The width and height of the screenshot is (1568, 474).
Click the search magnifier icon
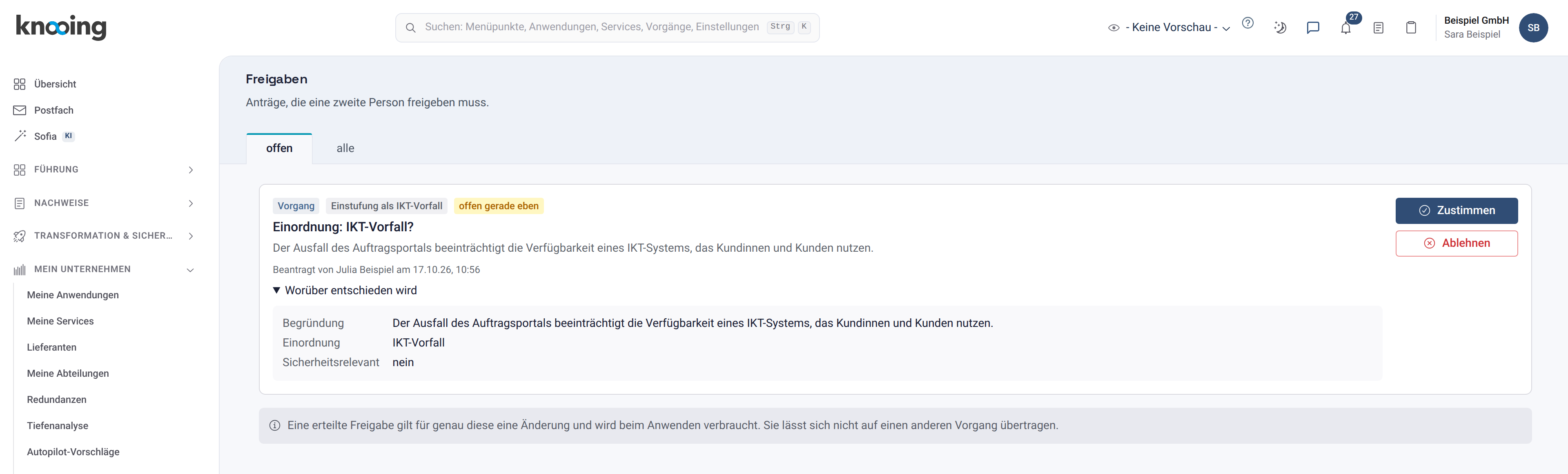coord(411,27)
